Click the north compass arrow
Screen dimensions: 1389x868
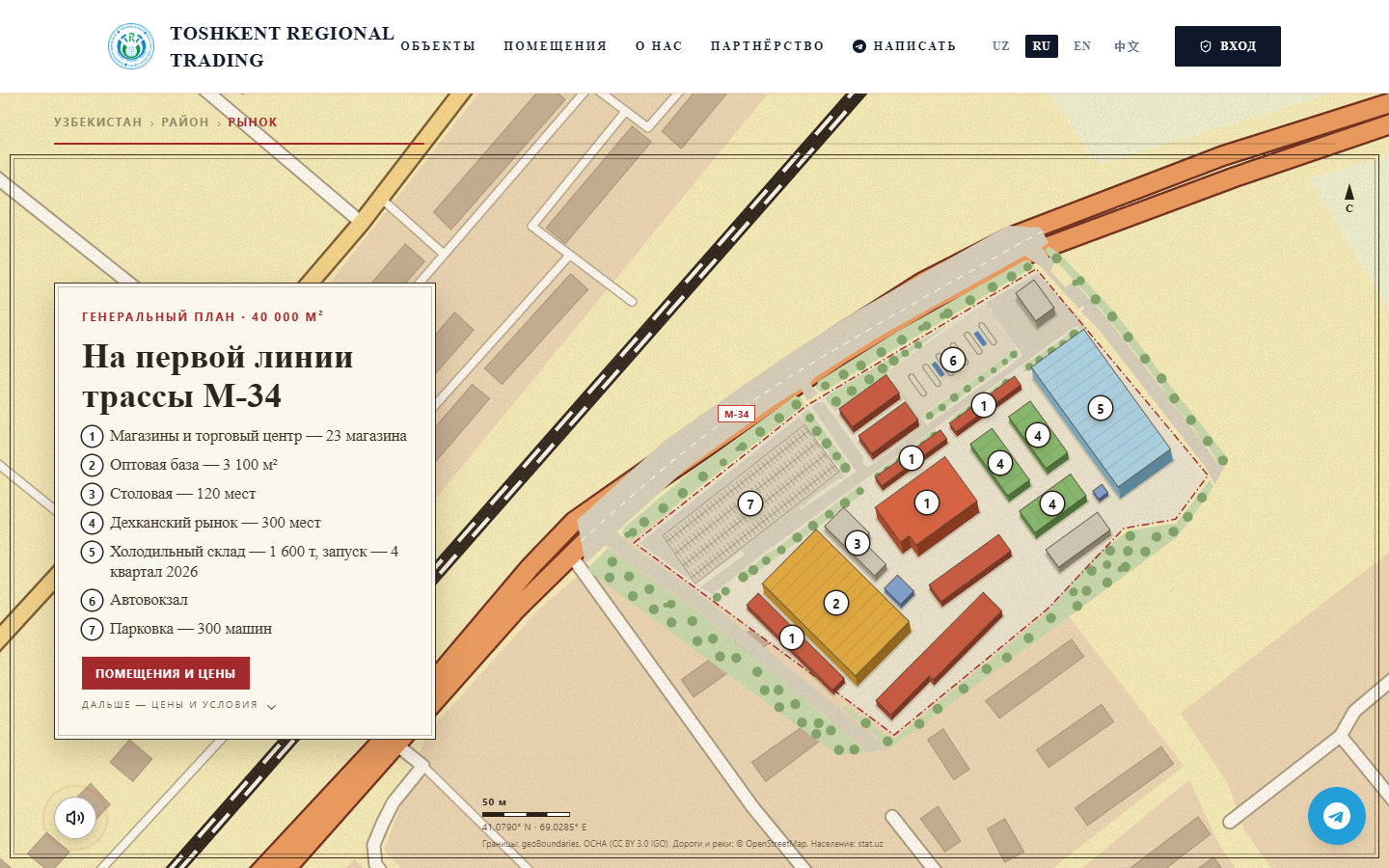[x=1349, y=199]
